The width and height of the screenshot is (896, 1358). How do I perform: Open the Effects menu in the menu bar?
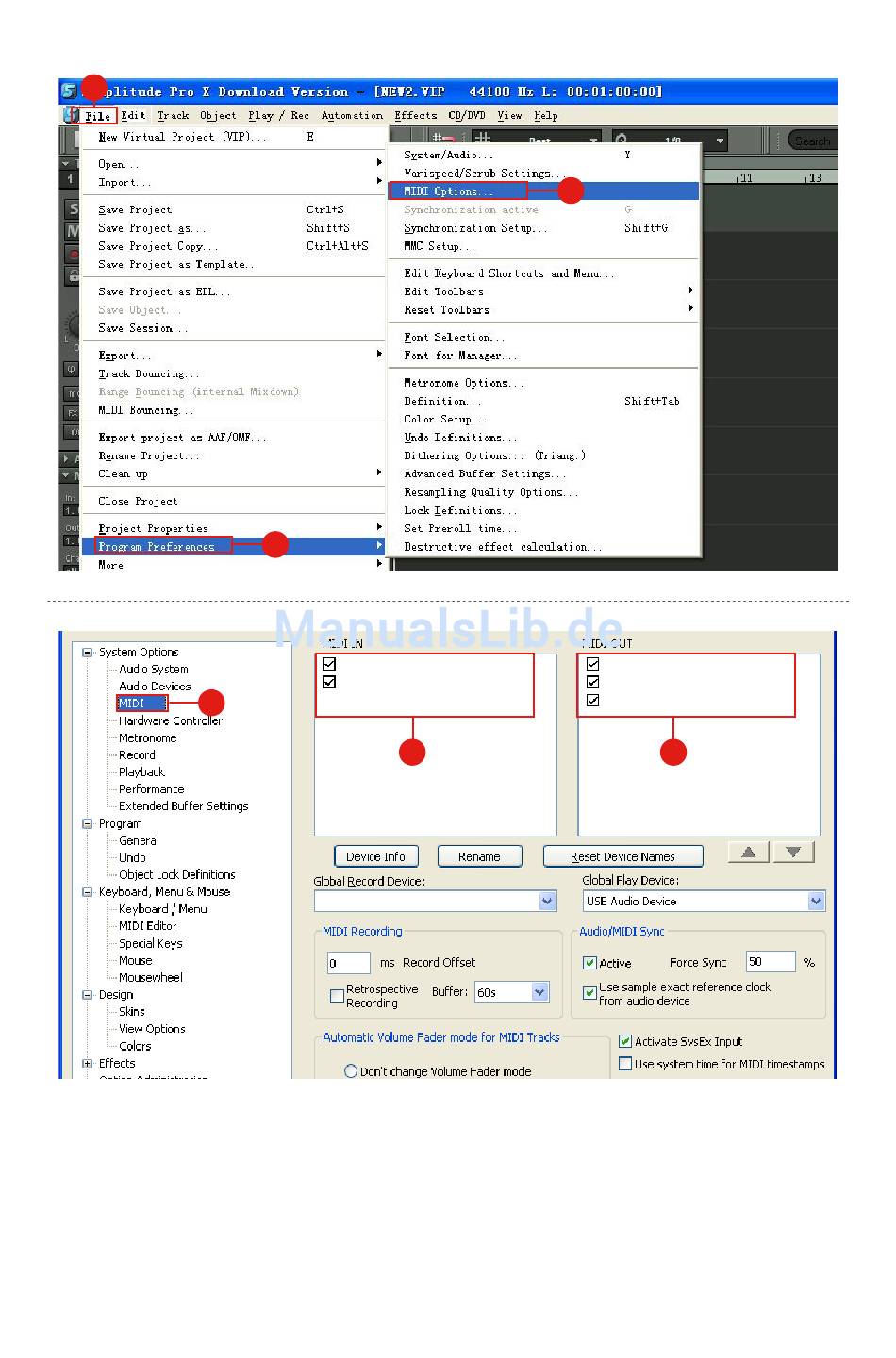coord(416,116)
